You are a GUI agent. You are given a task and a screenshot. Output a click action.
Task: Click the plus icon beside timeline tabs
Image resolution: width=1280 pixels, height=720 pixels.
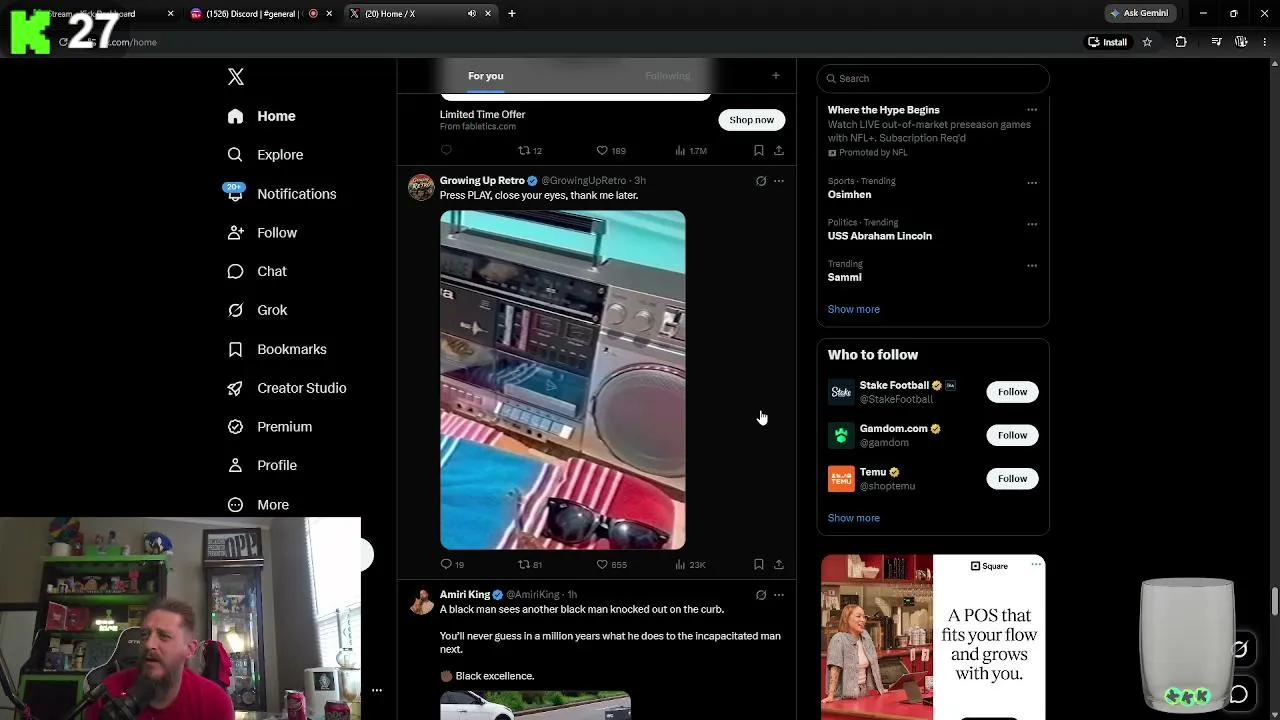pyautogui.click(x=775, y=75)
